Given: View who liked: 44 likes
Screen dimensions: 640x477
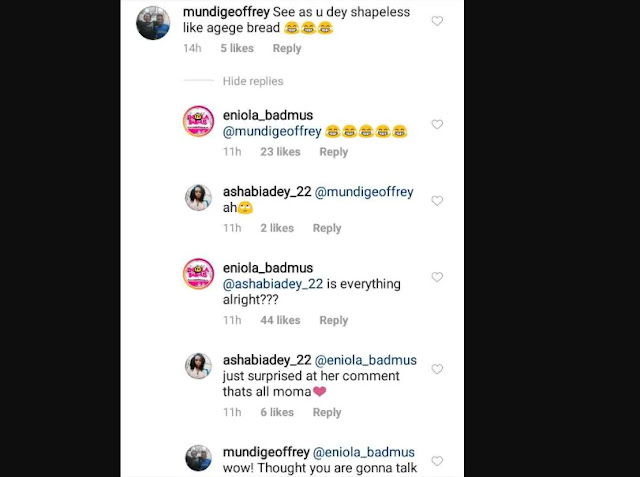Looking at the screenshot, I should tap(280, 320).
